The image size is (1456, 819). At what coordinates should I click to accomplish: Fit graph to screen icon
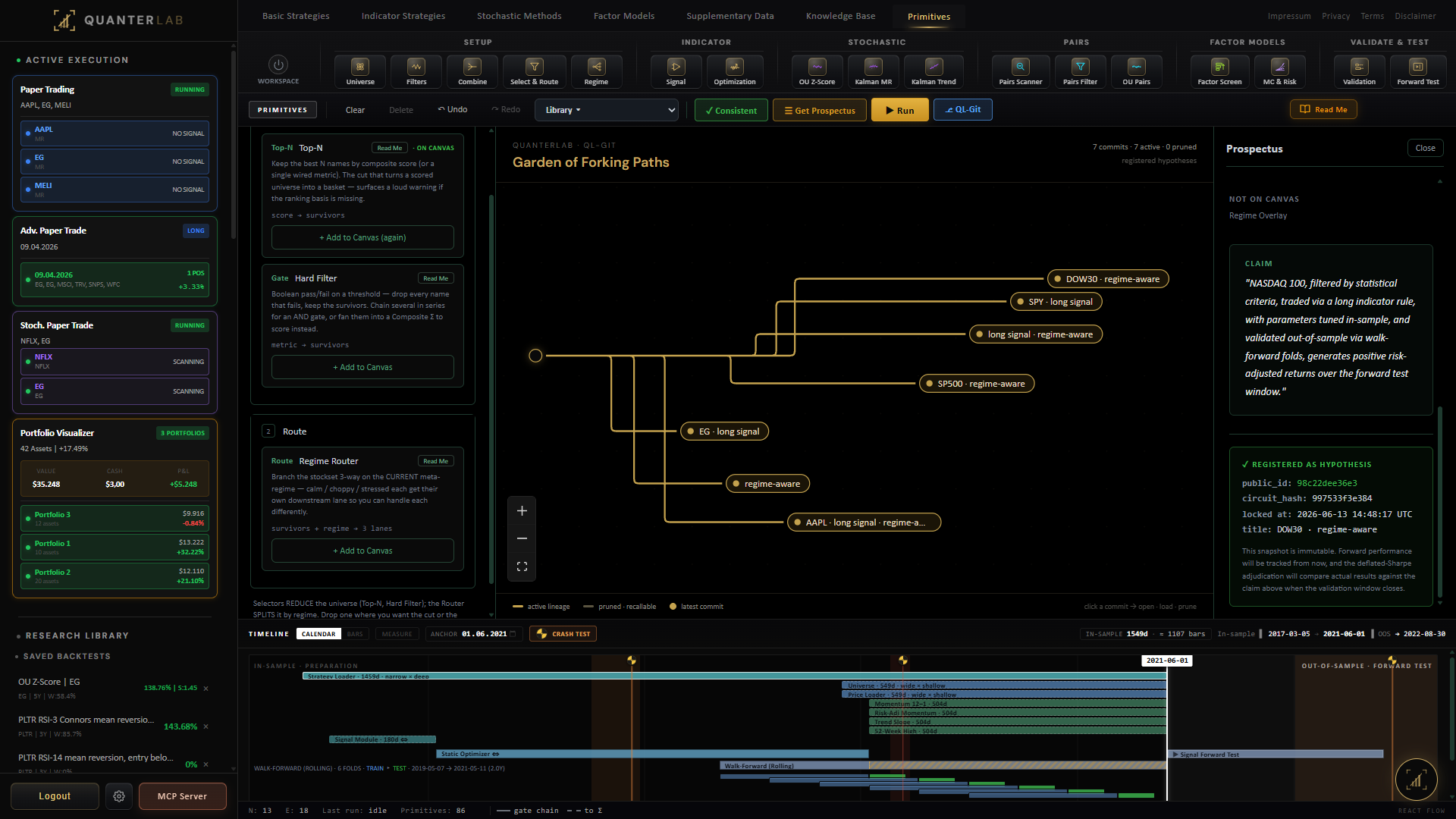coord(522,566)
